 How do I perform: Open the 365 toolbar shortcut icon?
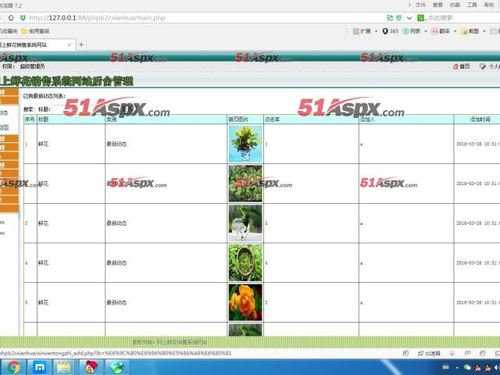[385, 31]
